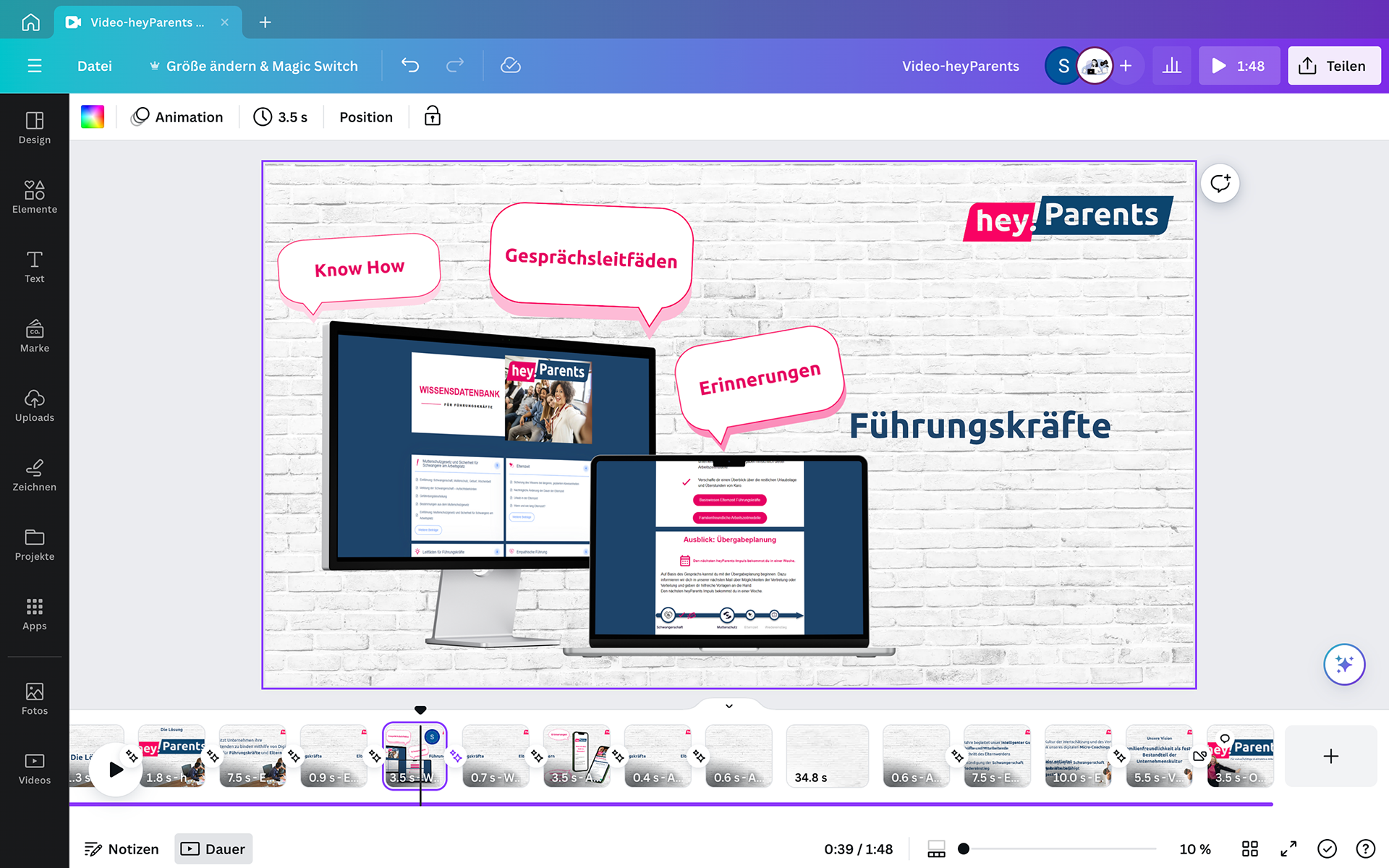Click the 0:39 / 1:48 time display
Viewport: 1389px width, 868px height.
[858, 848]
